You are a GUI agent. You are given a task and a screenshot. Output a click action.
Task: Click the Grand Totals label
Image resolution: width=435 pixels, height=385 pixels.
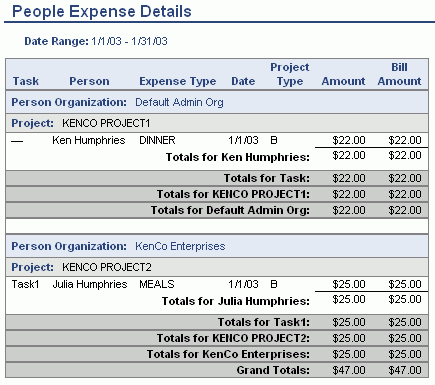pos(273,370)
